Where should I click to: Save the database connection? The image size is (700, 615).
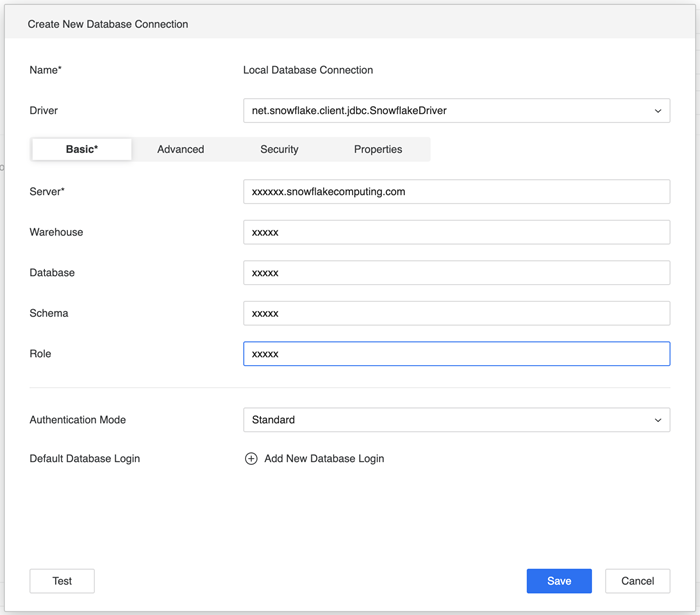pos(559,581)
